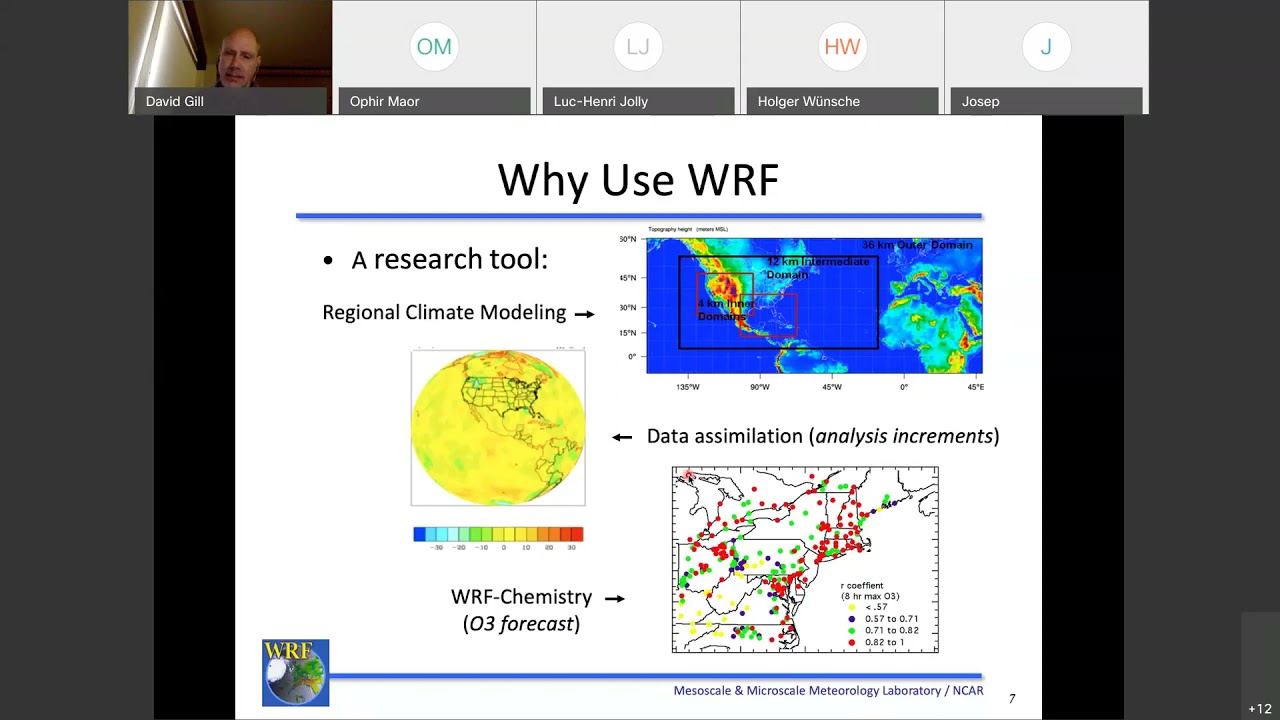Click 'A research tool:' bullet text

[449, 260]
